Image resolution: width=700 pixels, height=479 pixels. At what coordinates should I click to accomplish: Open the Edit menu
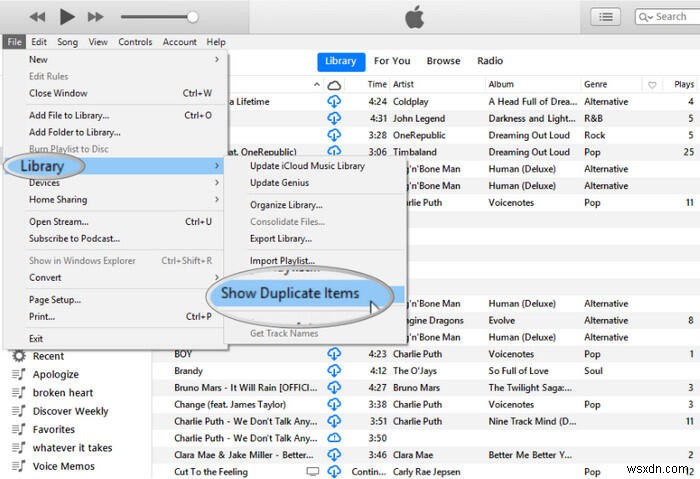tap(39, 42)
